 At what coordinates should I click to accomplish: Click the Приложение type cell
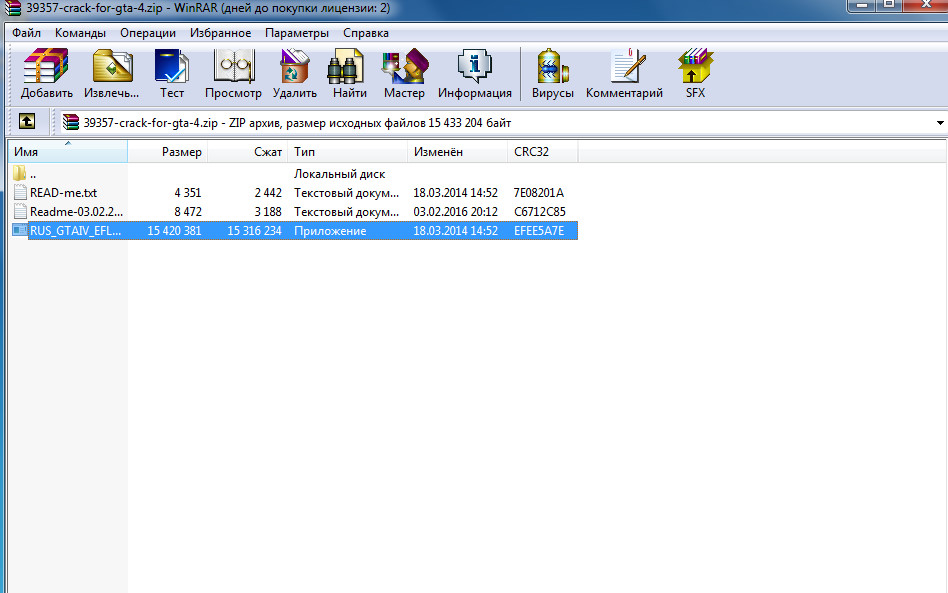pyautogui.click(x=330, y=231)
